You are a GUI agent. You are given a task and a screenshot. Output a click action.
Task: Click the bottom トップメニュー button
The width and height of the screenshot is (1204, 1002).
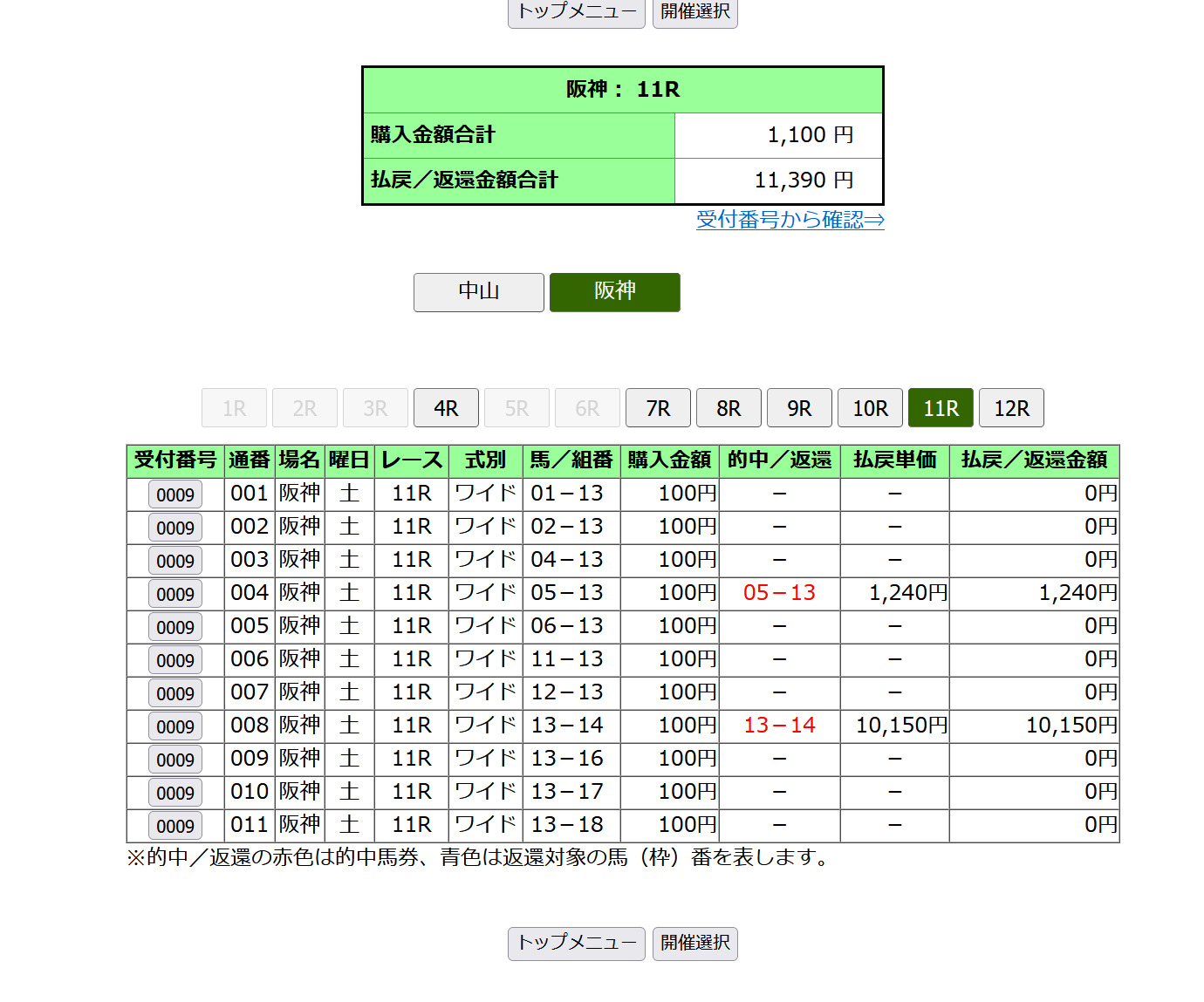coord(576,944)
